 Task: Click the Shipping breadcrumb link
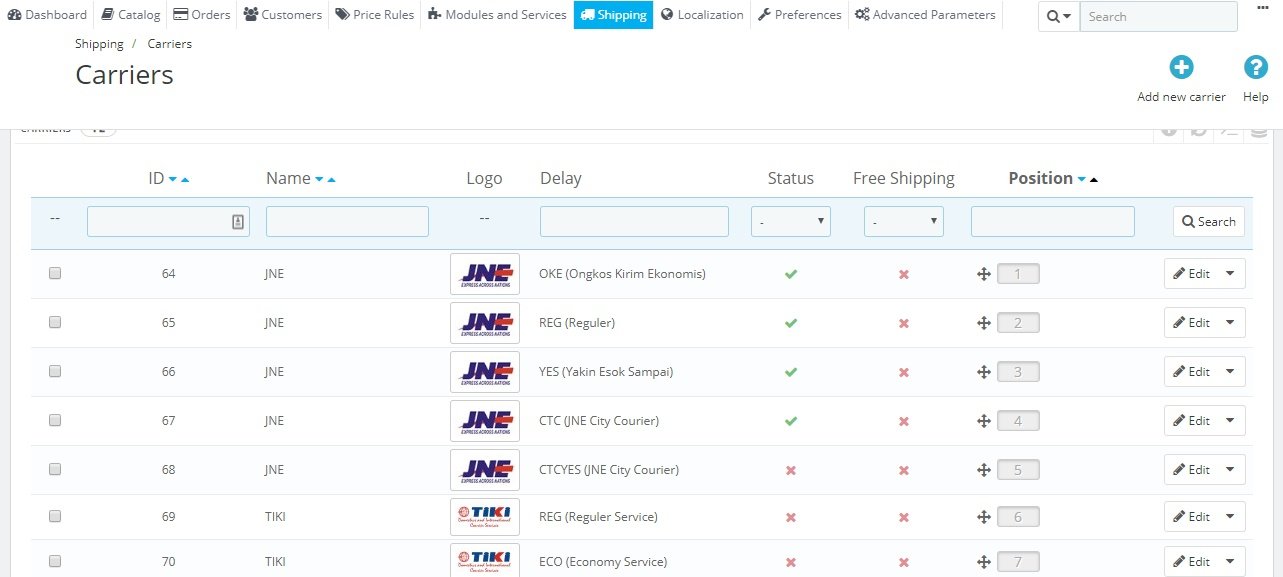coord(99,44)
